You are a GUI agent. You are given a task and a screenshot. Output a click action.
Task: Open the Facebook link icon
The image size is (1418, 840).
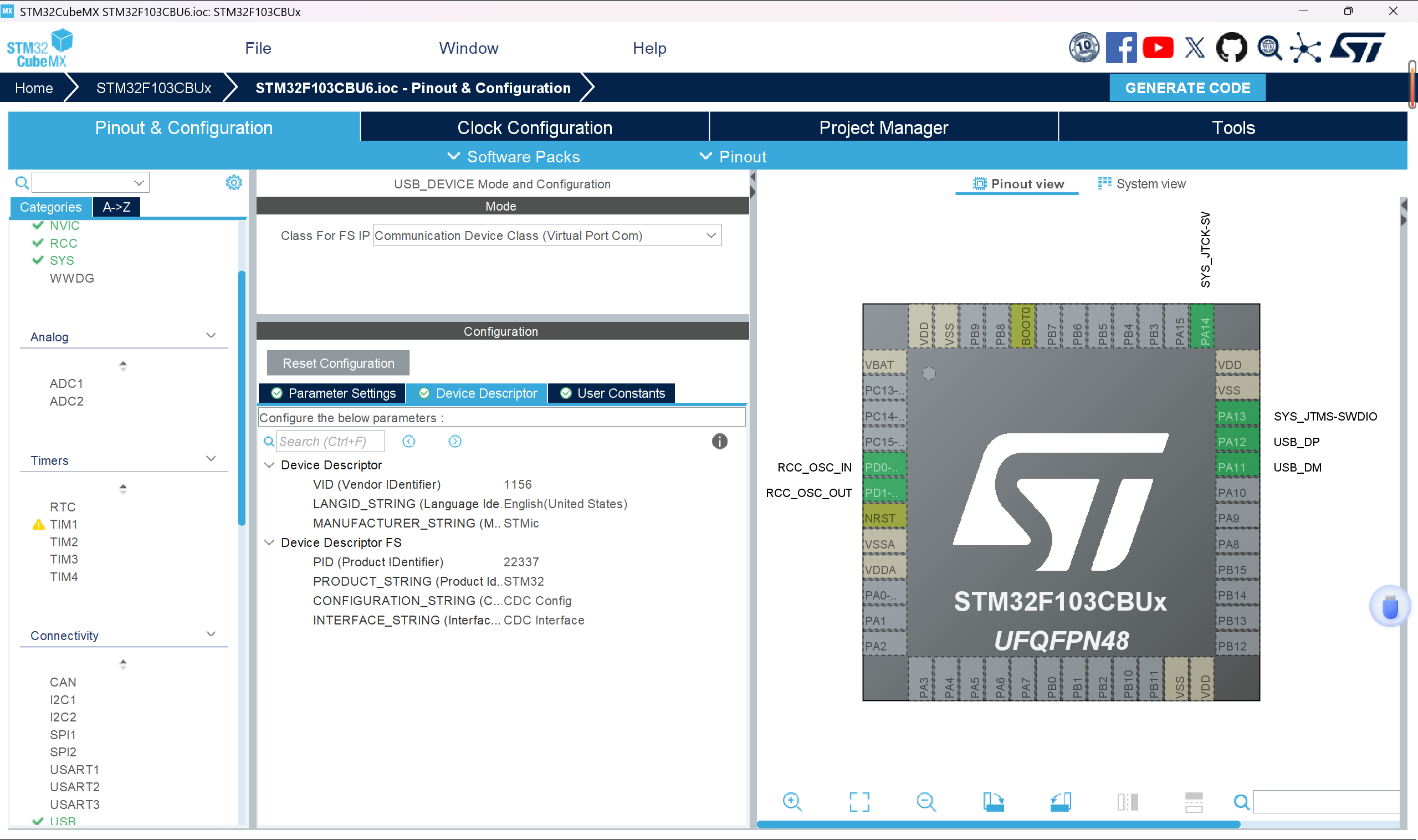pos(1121,48)
